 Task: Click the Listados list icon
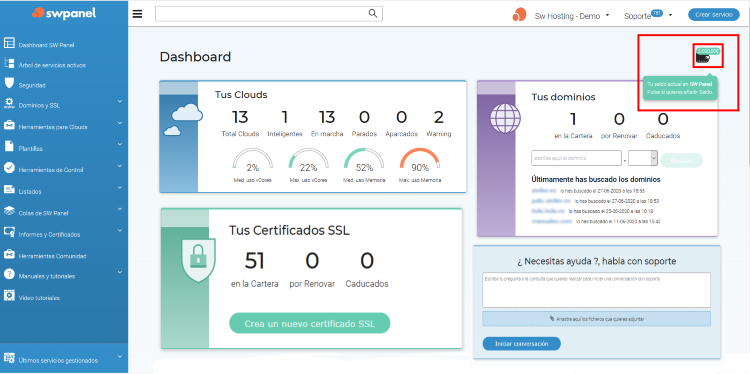click(x=9, y=189)
